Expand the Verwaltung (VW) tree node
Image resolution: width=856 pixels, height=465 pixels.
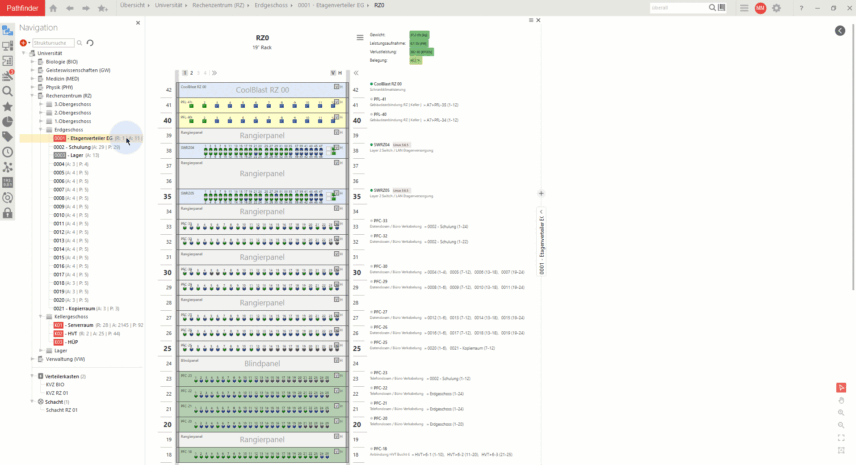click(x=32, y=358)
